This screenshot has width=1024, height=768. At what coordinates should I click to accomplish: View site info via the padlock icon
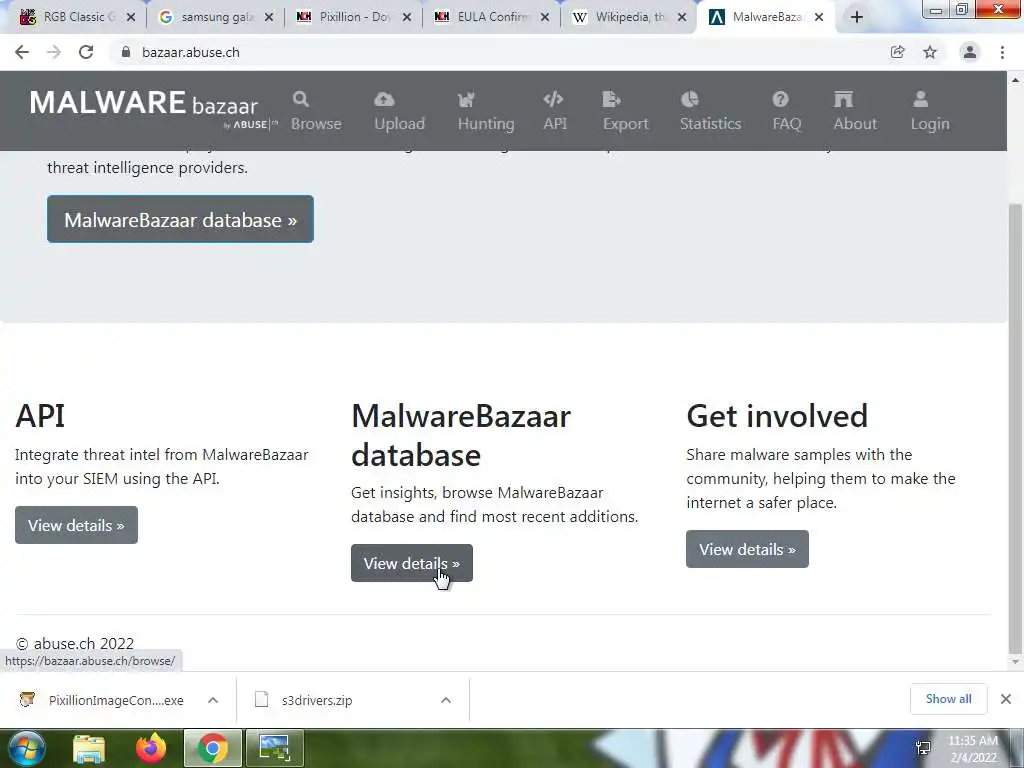tap(125, 52)
